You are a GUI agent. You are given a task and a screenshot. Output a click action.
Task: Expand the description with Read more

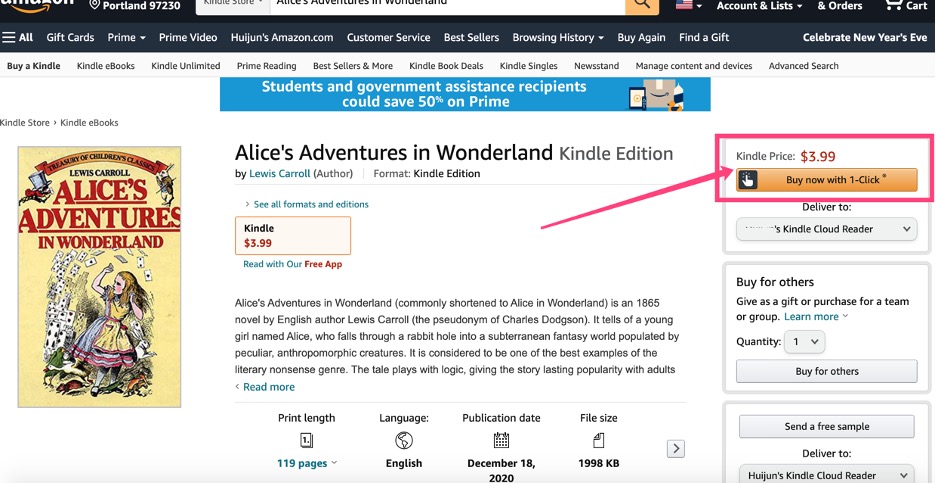point(268,387)
